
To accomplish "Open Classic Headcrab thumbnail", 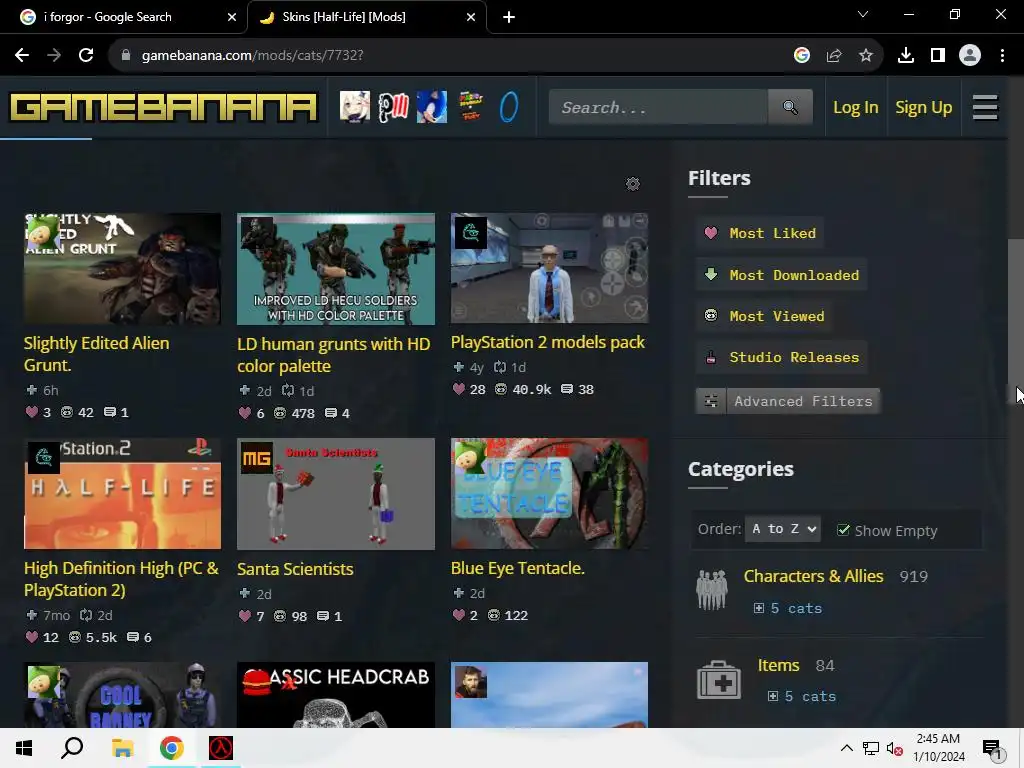I will click(x=336, y=695).
